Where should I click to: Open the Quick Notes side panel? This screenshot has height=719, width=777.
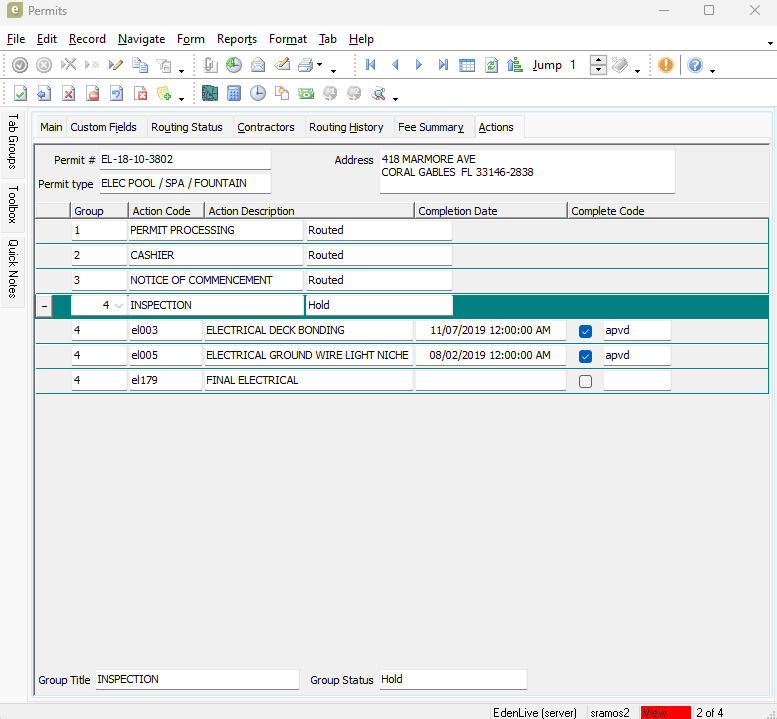pyautogui.click(x=13, y=268)
